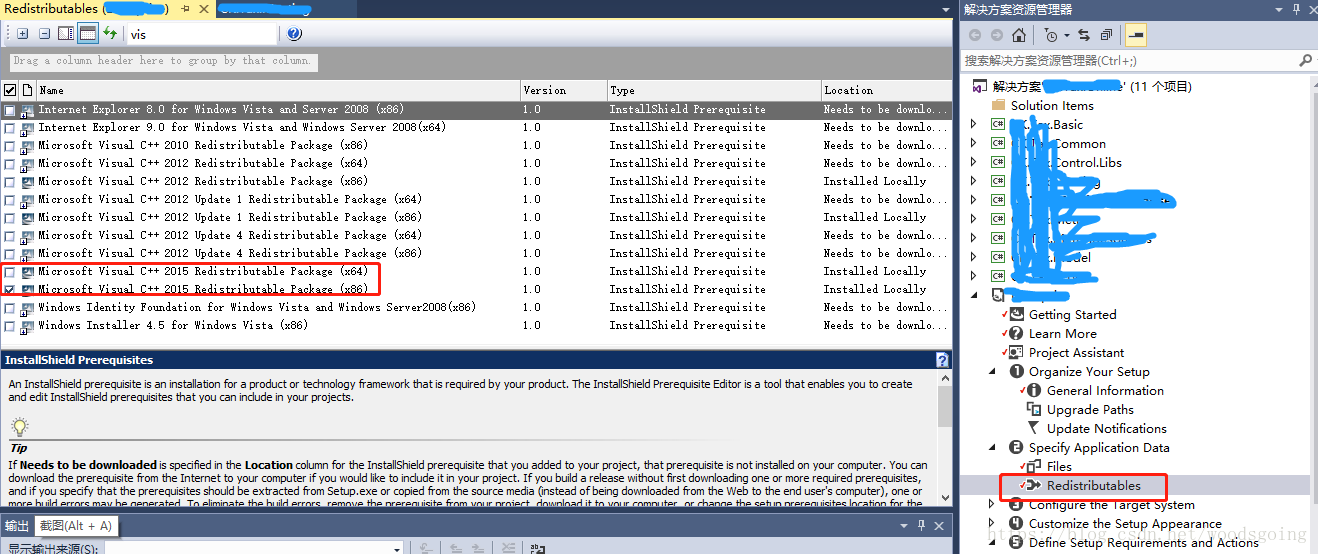Click the help icon in InstallShield Prerequisites header

click(x=942, y=360)
